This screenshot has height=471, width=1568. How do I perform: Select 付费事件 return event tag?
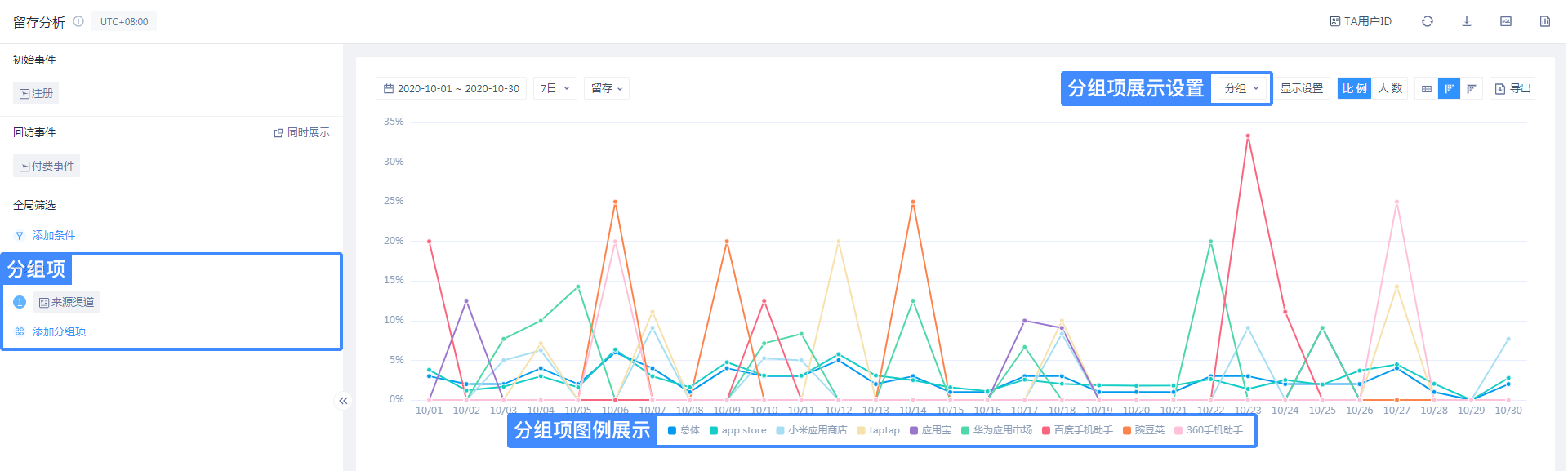coord(47,167)
